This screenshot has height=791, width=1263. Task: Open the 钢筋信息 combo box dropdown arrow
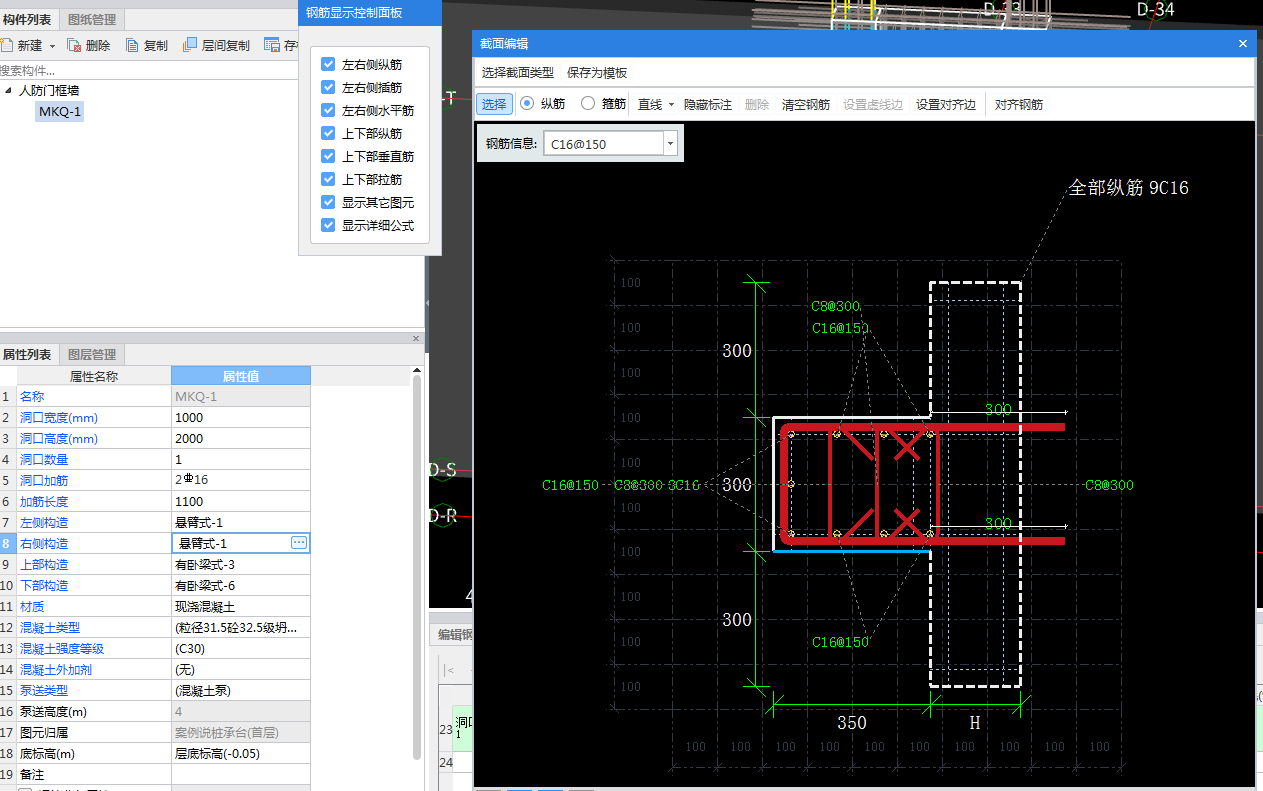pos(670,144)
